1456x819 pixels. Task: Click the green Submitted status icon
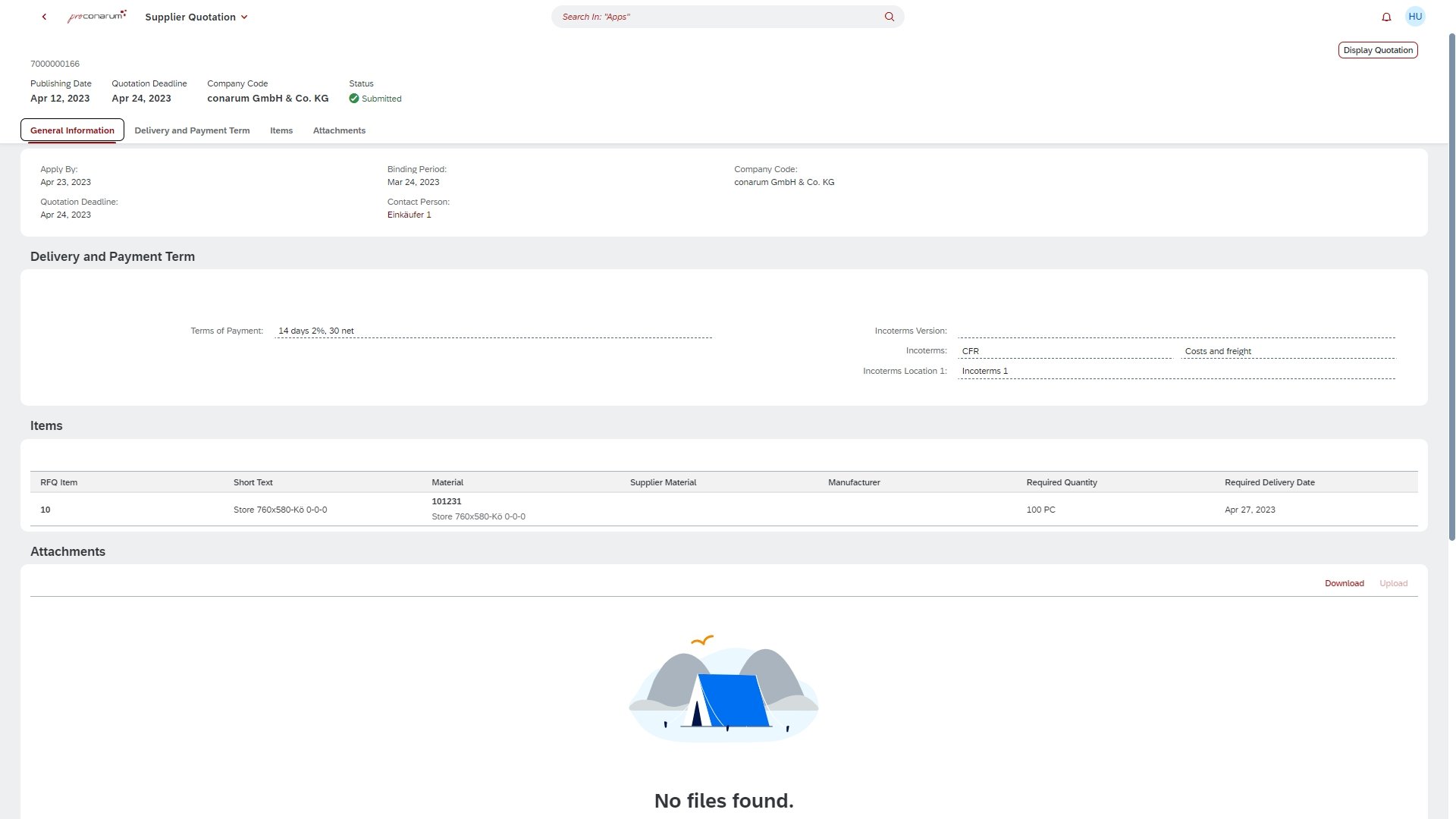click(354, 99)
